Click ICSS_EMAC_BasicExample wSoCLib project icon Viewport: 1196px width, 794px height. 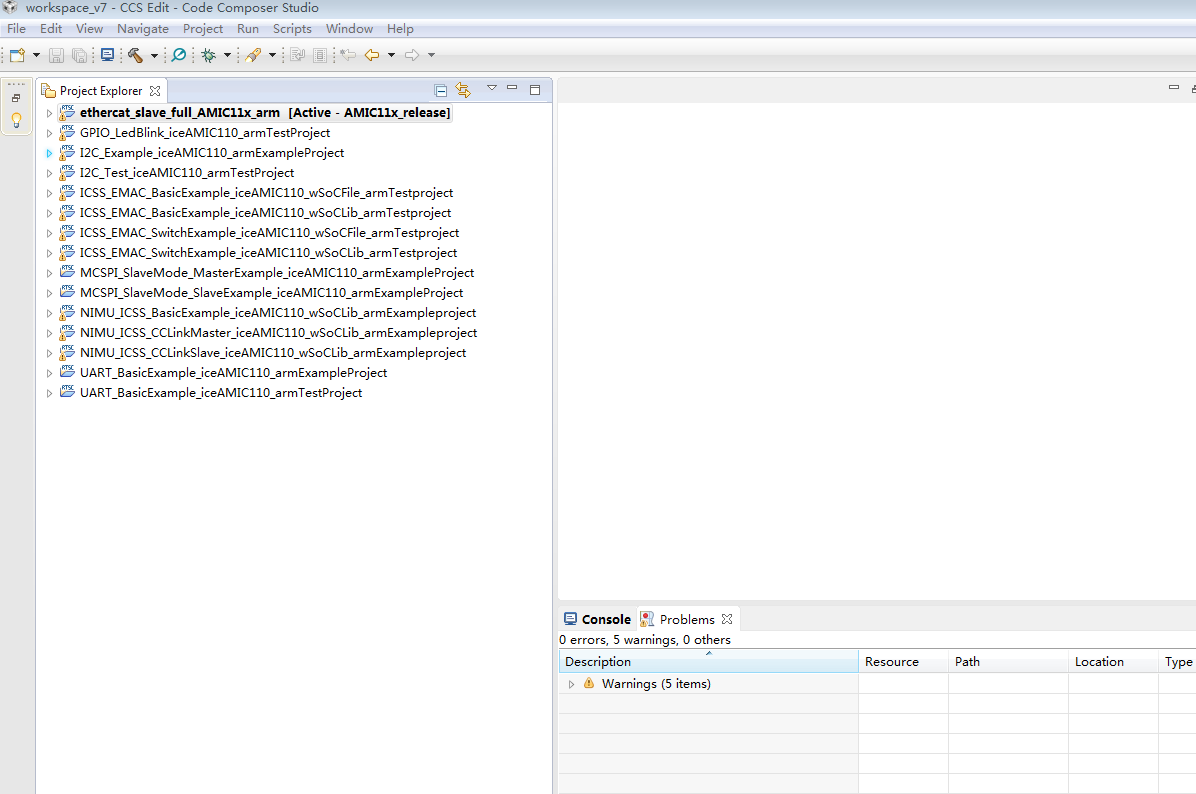point(67,213)
